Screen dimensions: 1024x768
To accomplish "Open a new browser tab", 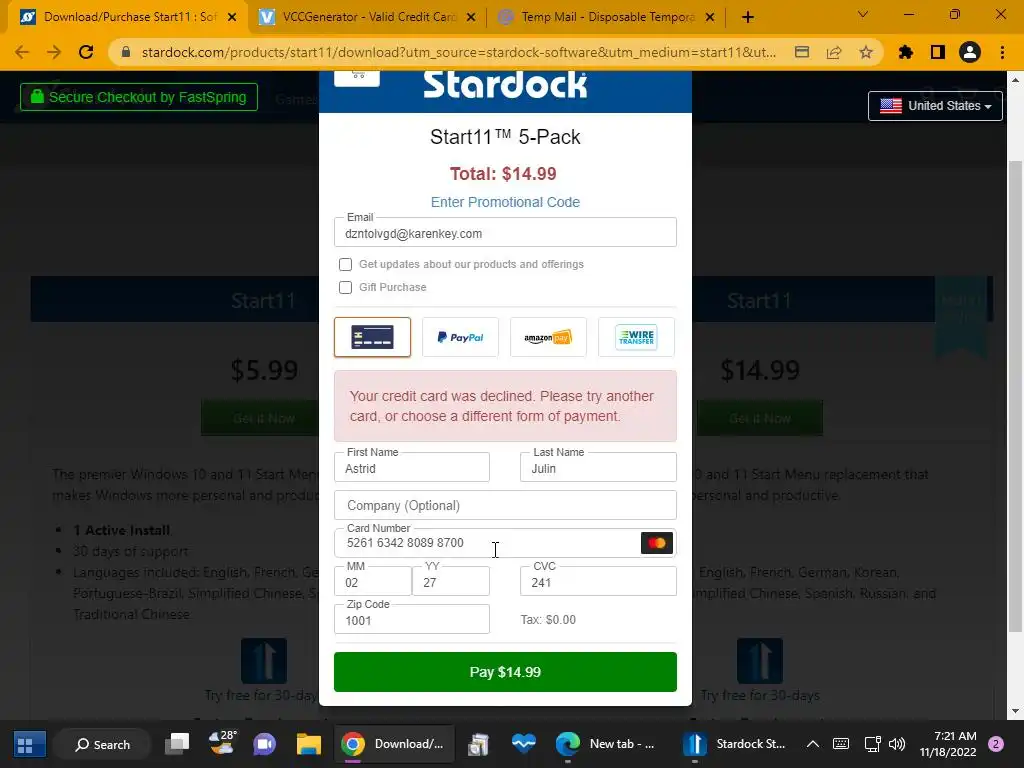I will [x=748, y=17].
